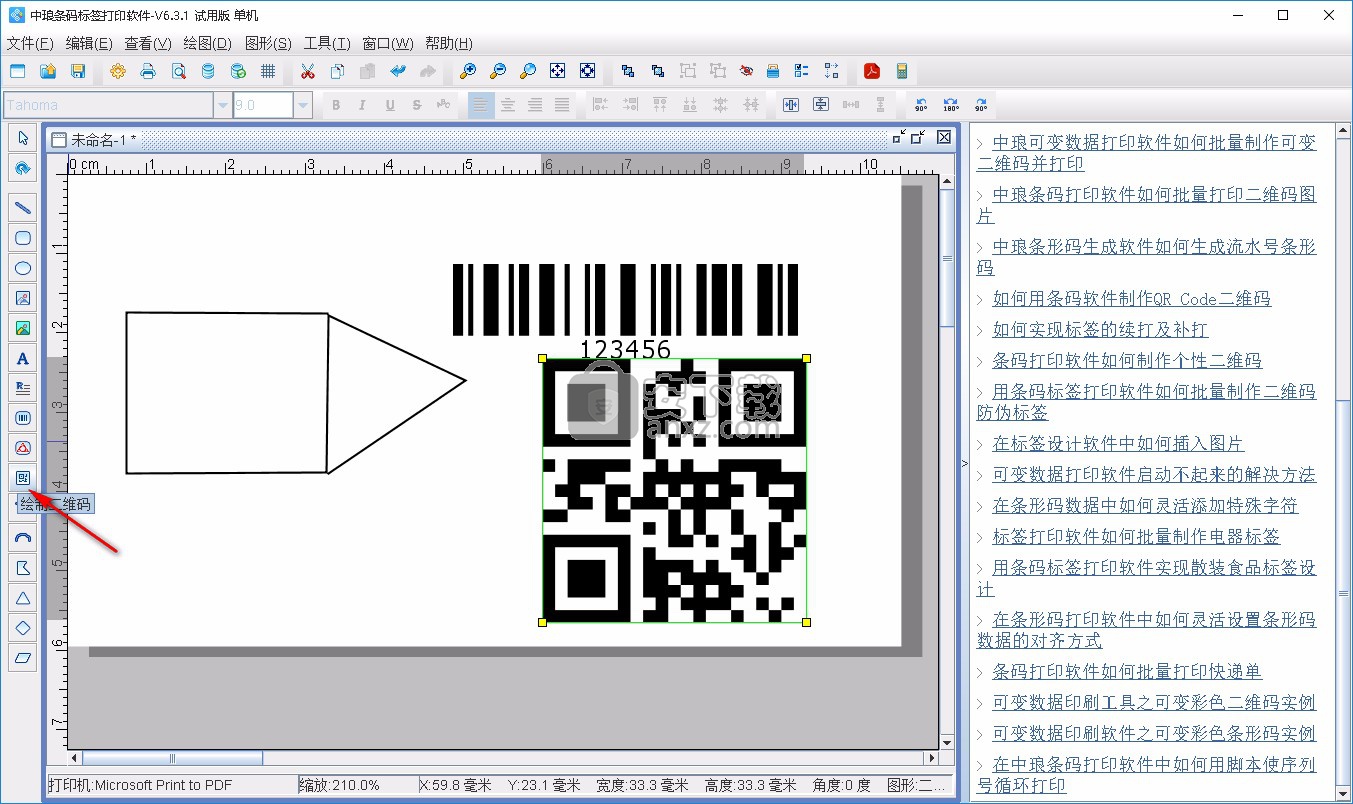Select the QR code drawing tool
The image size is (1353, 804).
coord(23,478)
